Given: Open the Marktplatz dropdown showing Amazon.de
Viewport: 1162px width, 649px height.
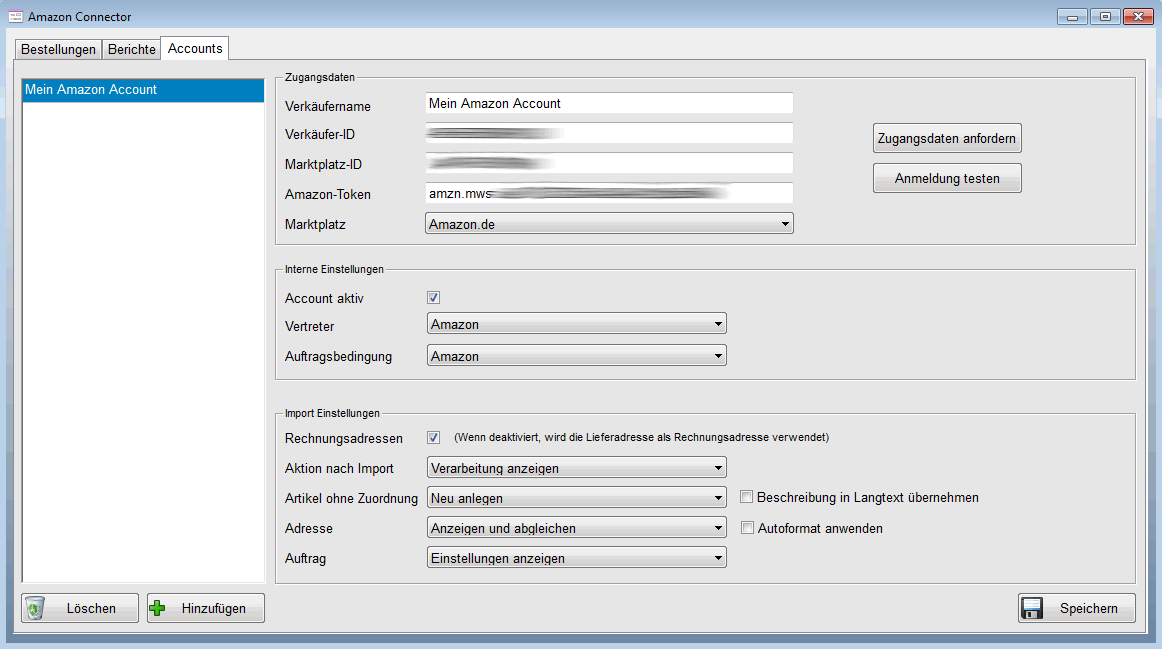Looking at the screenshot, I should (609, 224).
